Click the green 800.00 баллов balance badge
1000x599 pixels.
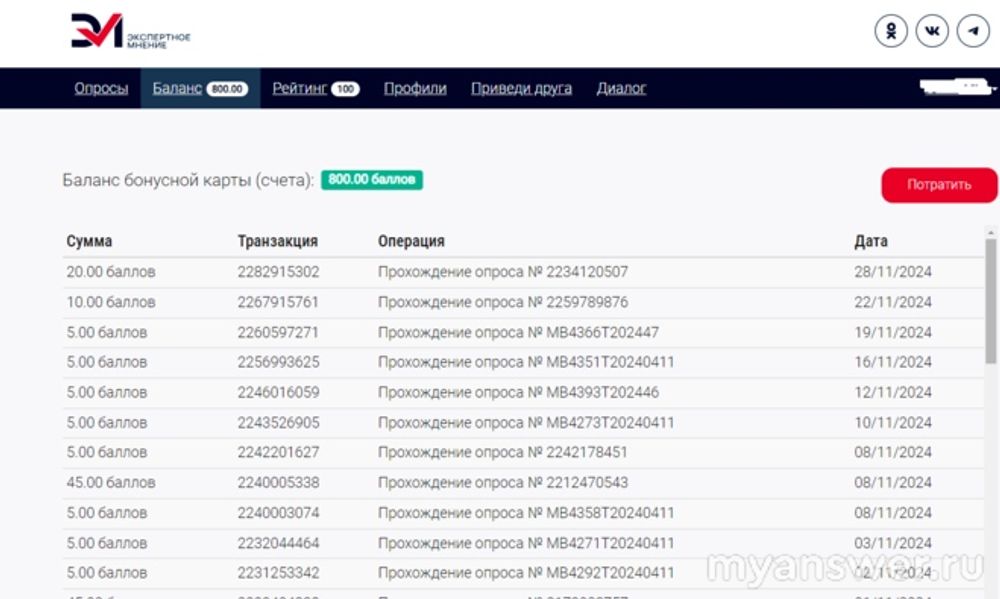pyautogui.click(x=372, y=180)
